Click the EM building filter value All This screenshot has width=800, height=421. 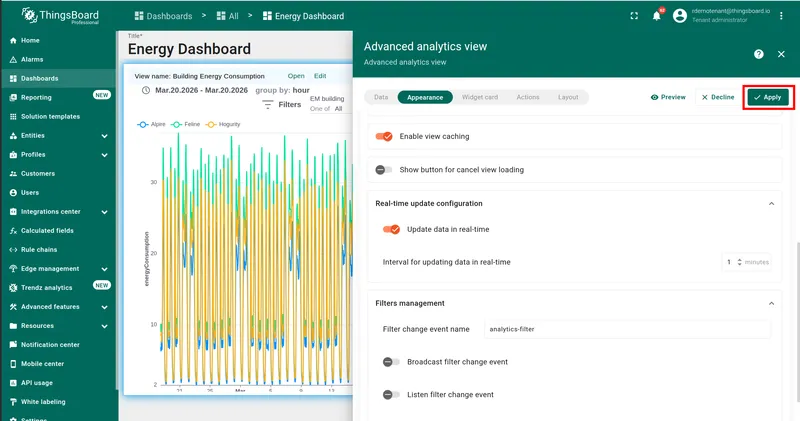(338, 109)
